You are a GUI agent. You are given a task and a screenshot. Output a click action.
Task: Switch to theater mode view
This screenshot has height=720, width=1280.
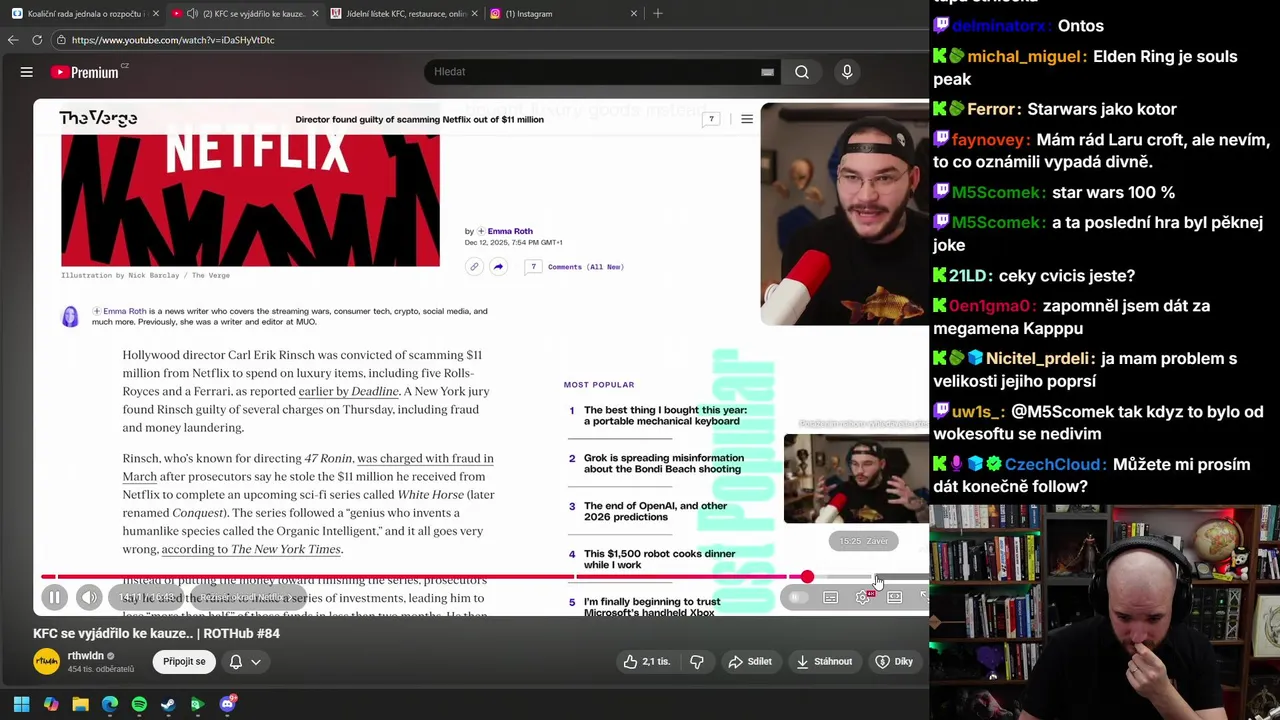(x=895, y=598)
